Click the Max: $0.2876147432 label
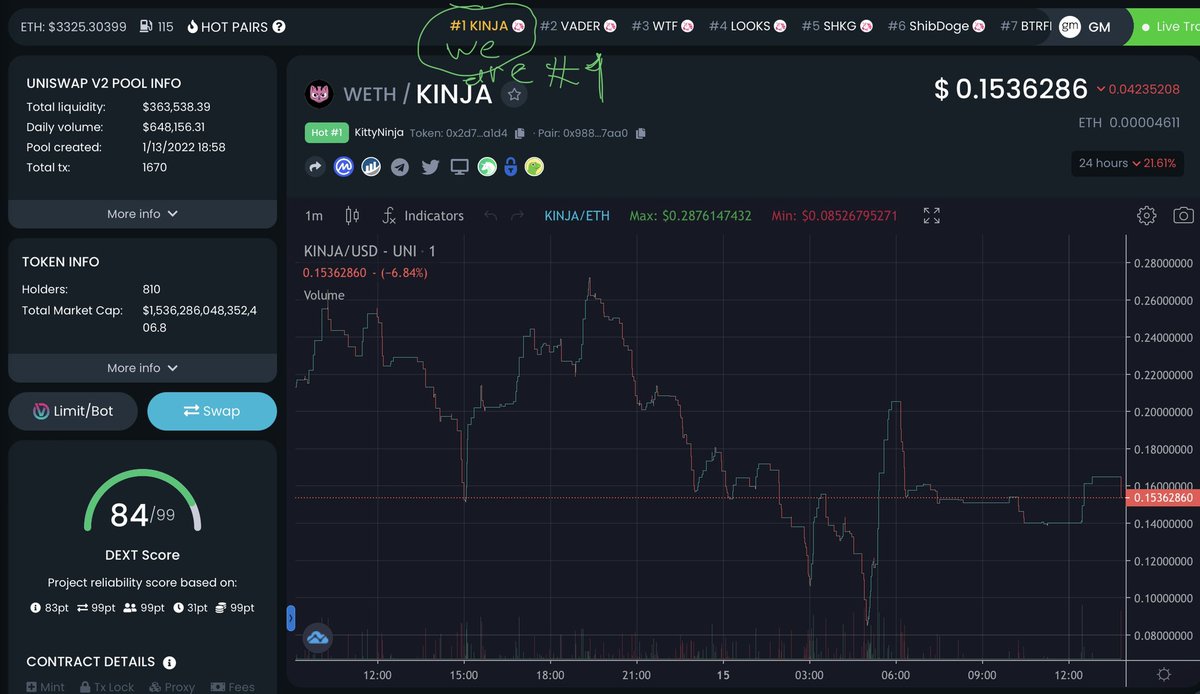1200x694 pixels. (x=690, y=215)
